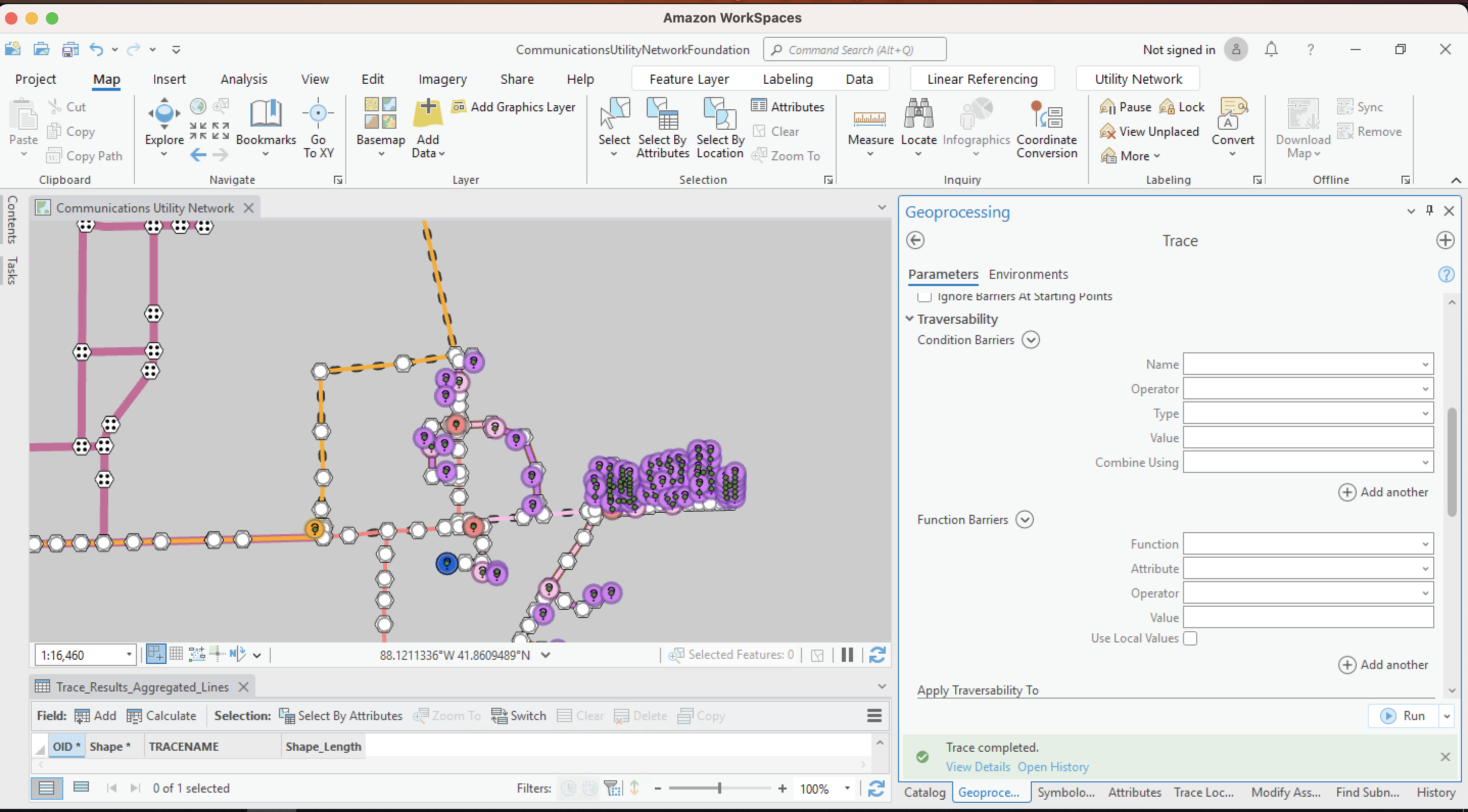The image size is (1468, 812).
Task: Click the table zoom slider
Action: [719, 788]
